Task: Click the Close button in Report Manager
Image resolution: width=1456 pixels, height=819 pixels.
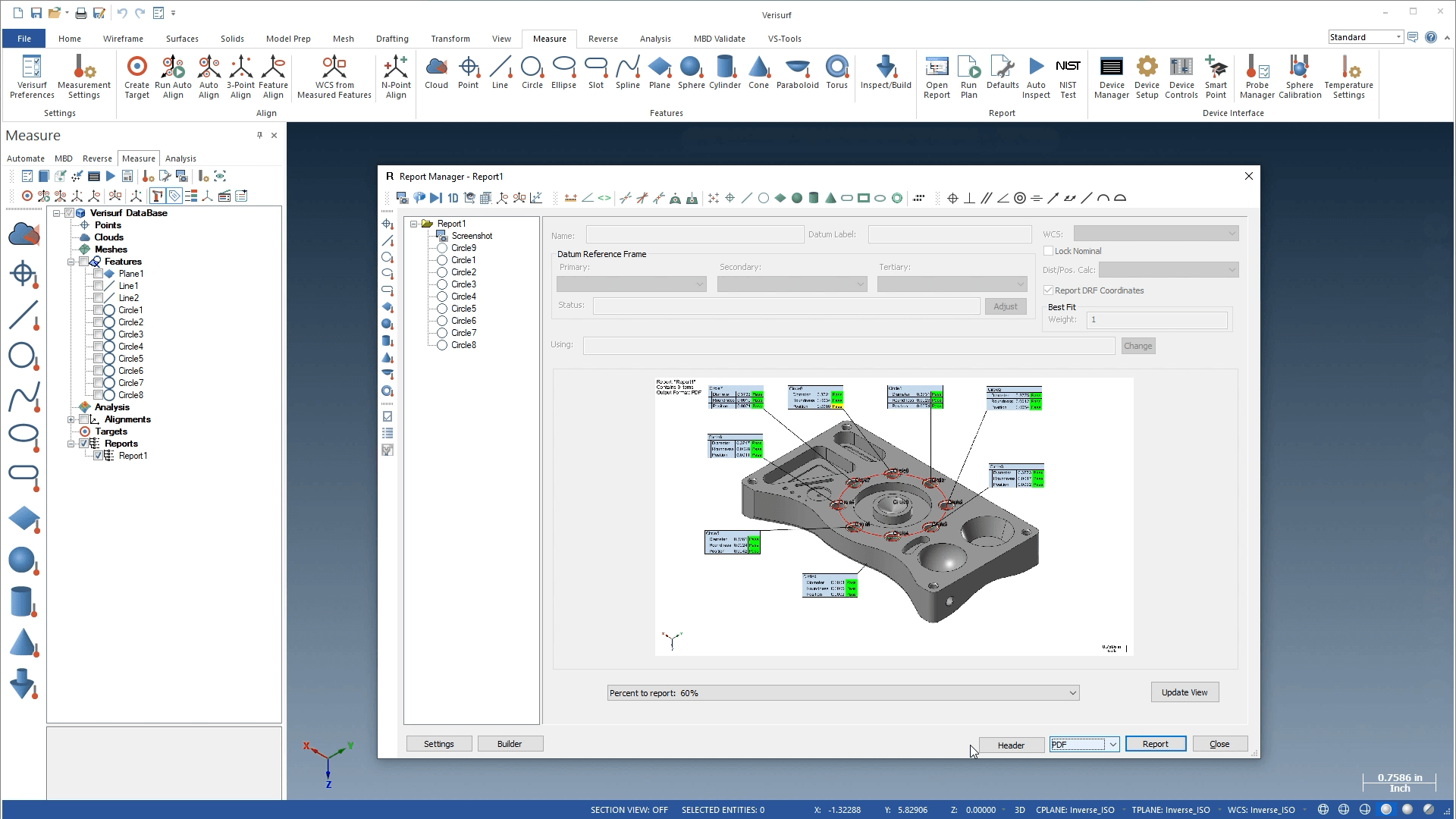Action: [1219, 745]
